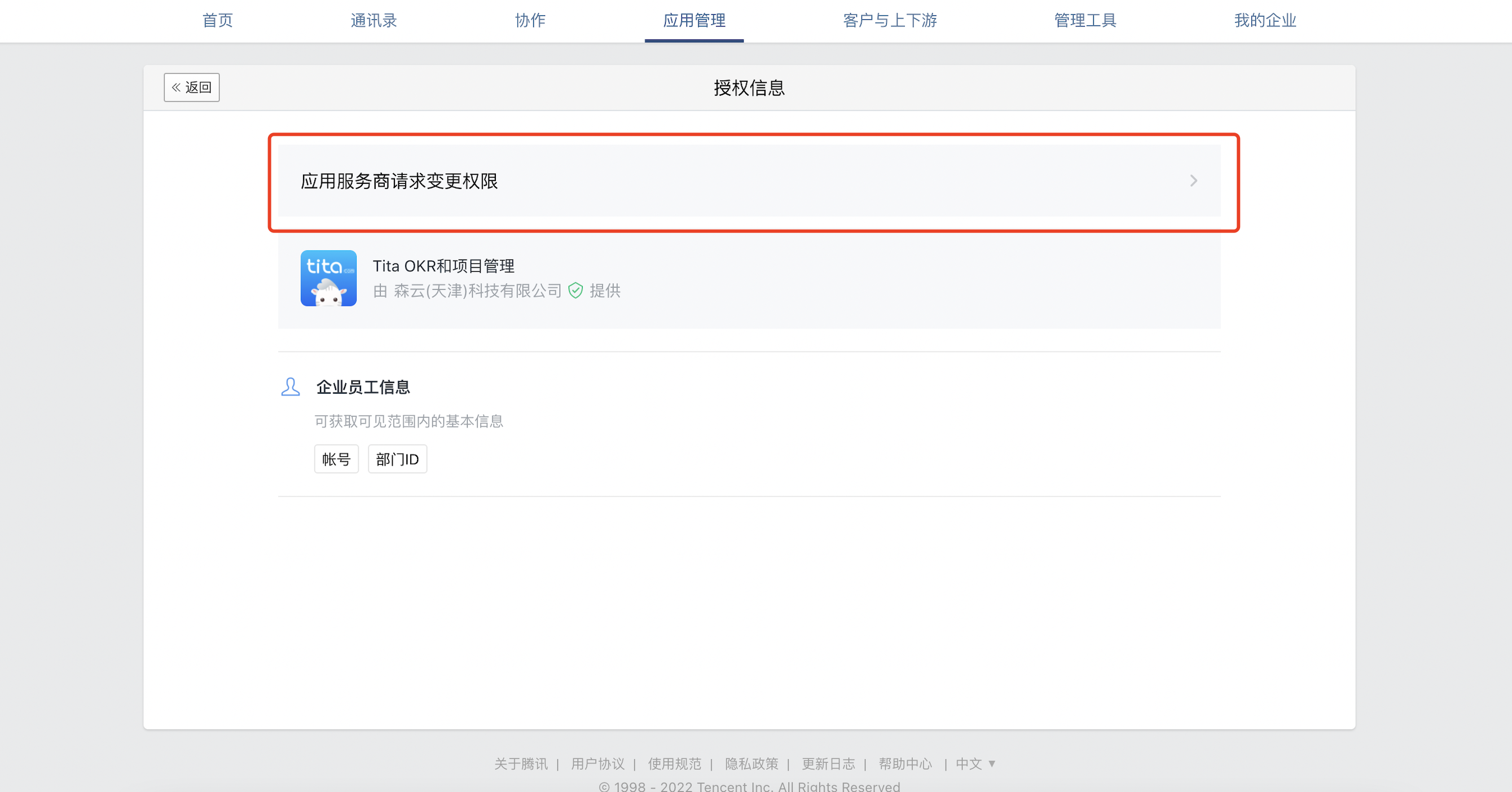Click the green verified shield icon
The width and height of the screenshot is (1512, 792).
pyautogui.click(x=575, y=291)
